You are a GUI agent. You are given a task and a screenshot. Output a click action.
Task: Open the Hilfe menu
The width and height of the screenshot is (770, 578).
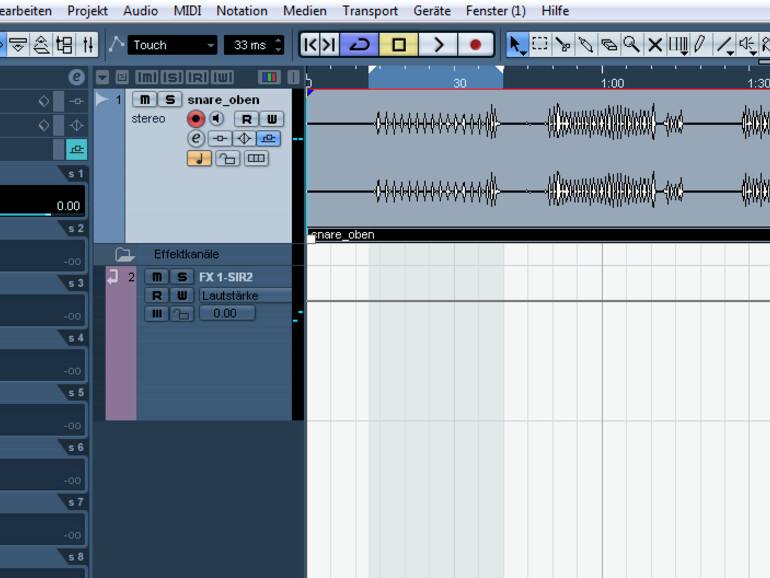[555, 11]
